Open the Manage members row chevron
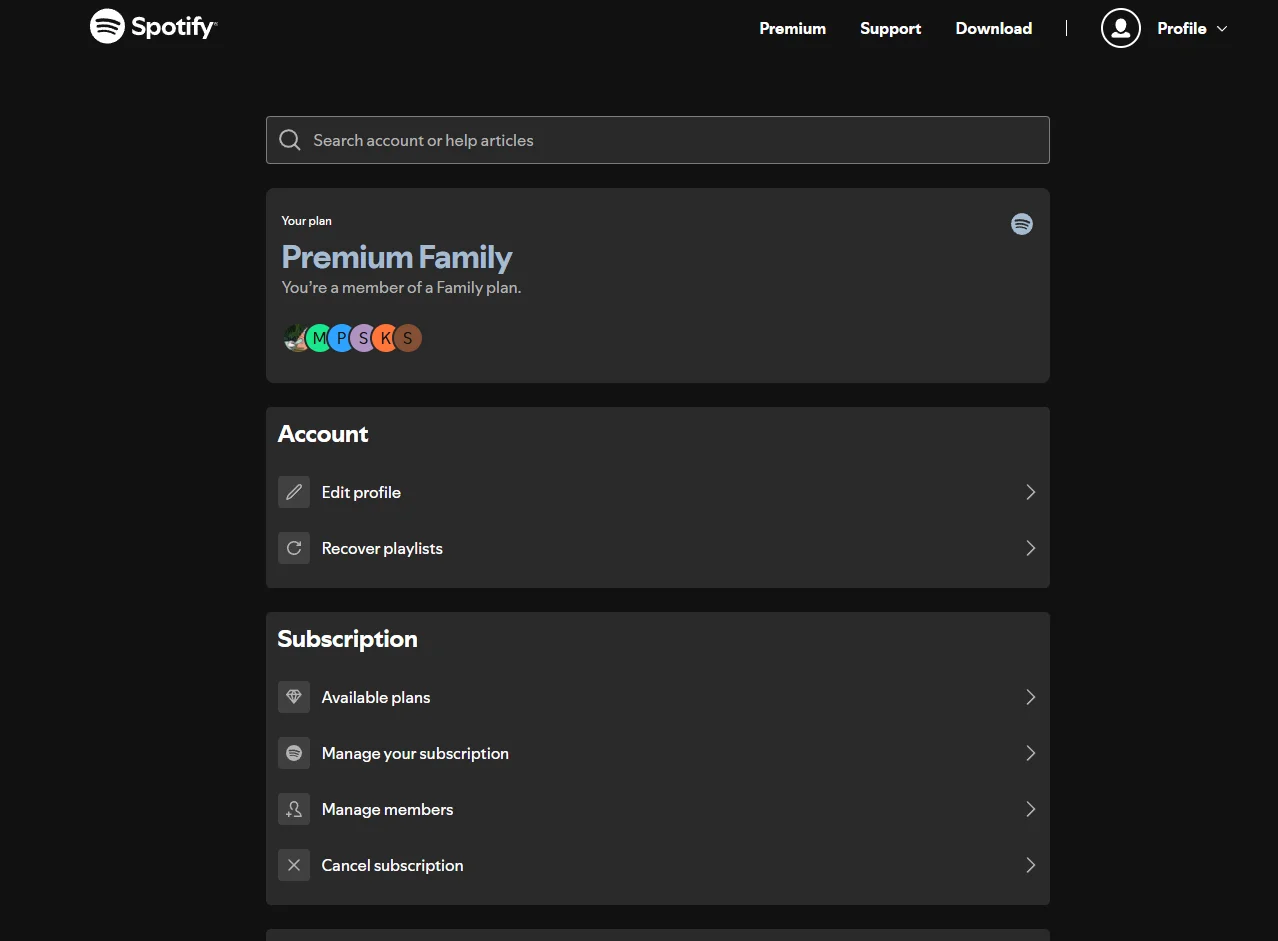 [x=1030, y=809]
